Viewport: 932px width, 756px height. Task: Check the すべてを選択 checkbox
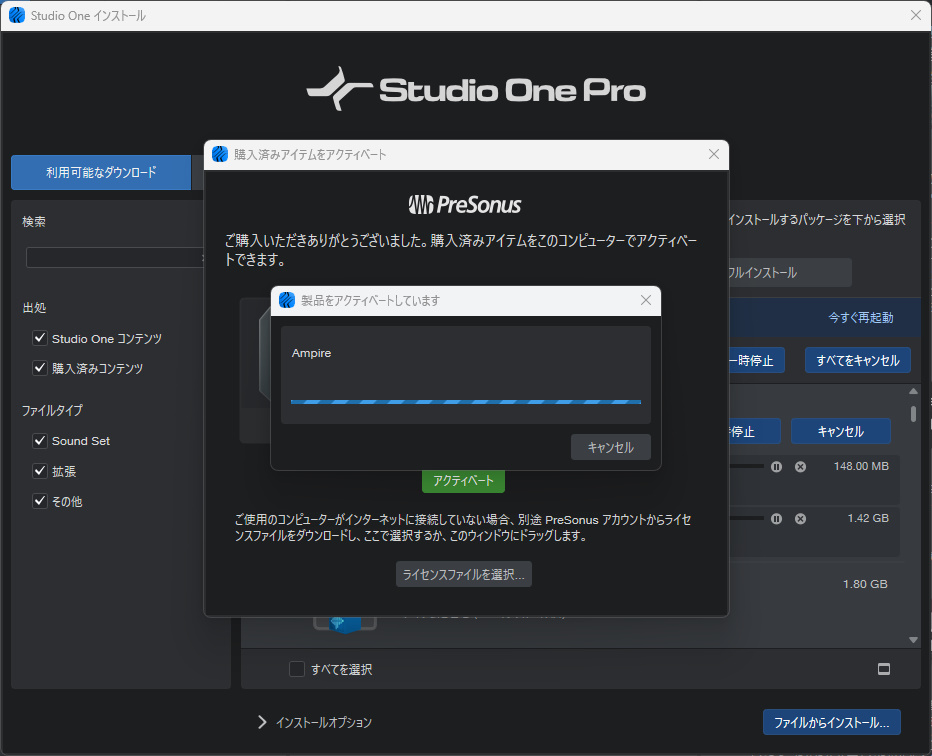[297, 669]
